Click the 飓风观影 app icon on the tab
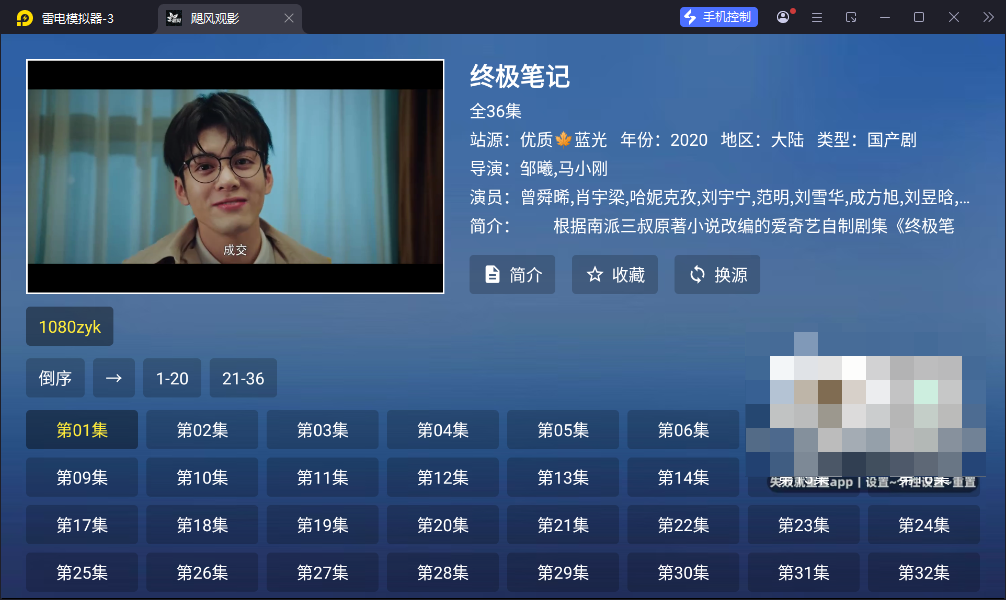Screen dimensions: 1006x600 click(172, 17)
